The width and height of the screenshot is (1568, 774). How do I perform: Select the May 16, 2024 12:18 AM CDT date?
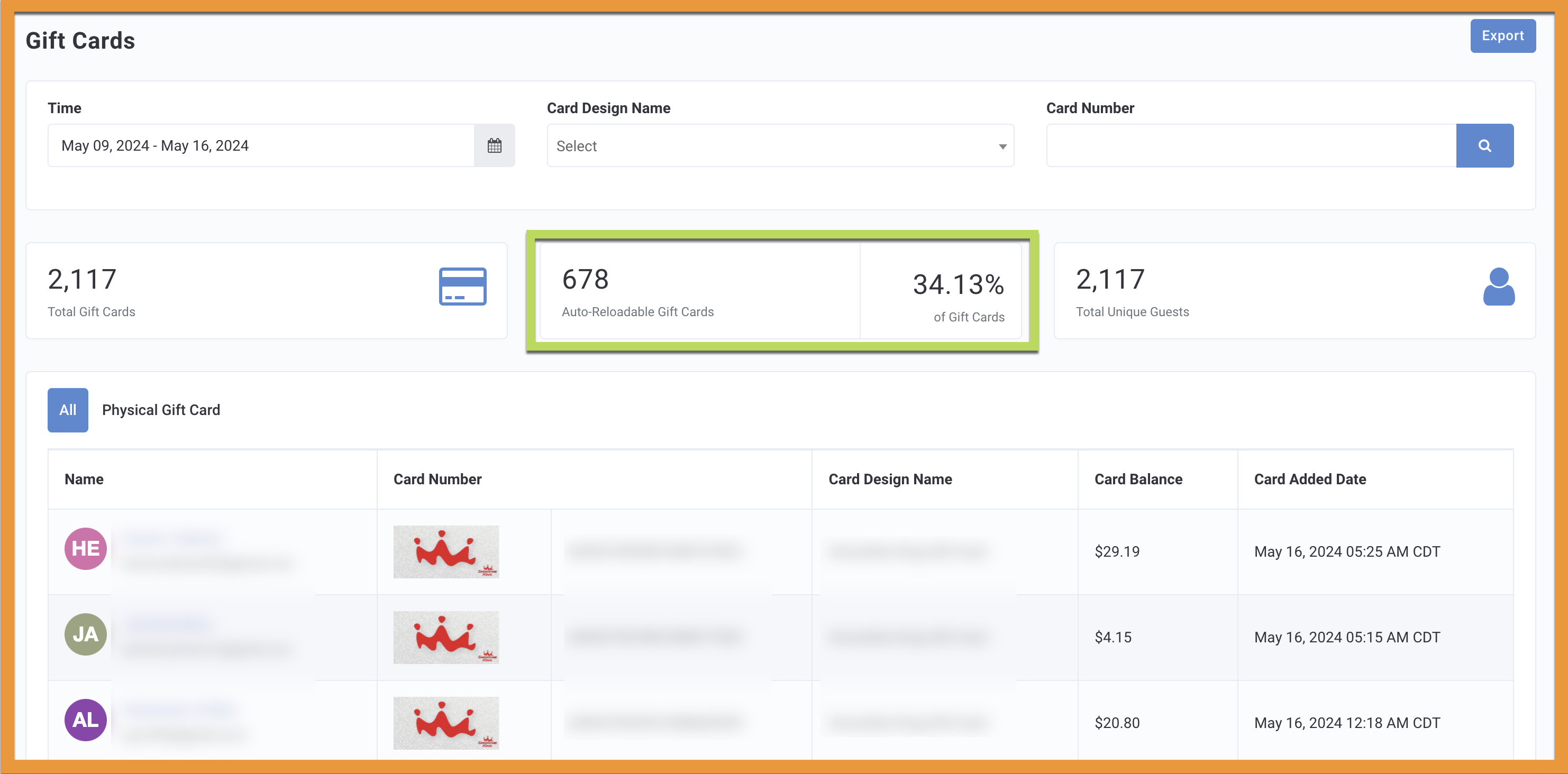[x=1347, y=723]
